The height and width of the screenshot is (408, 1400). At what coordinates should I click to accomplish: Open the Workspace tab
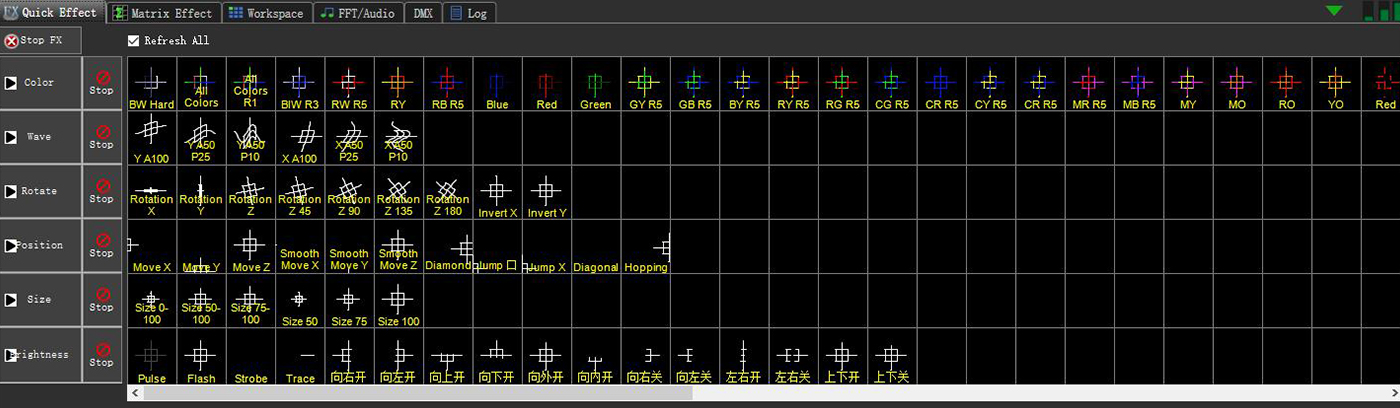[266, 13]
